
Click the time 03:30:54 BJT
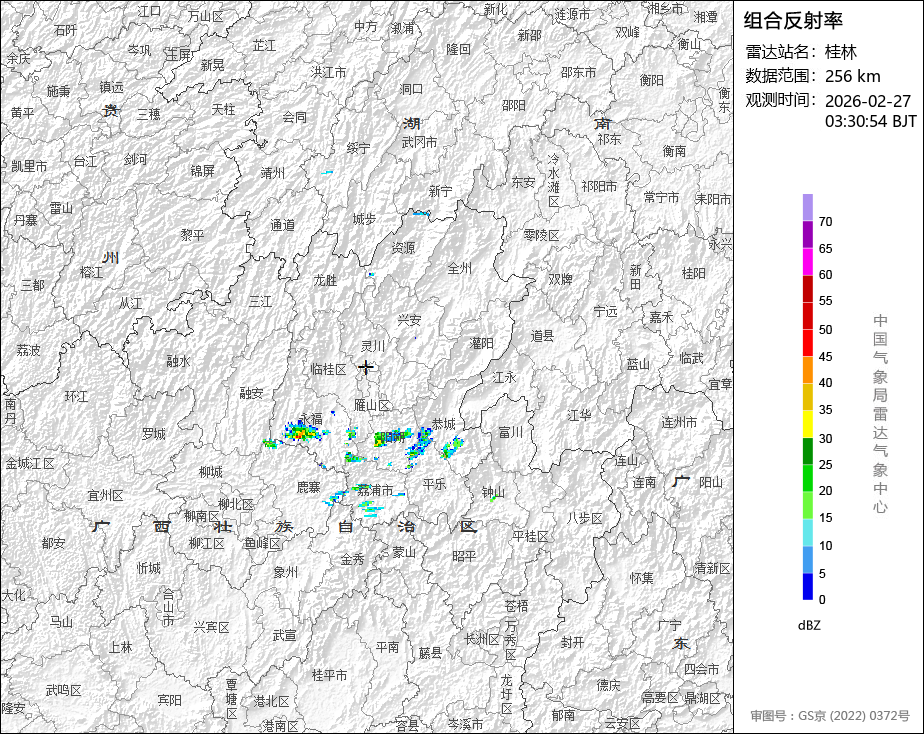(870, 121)
